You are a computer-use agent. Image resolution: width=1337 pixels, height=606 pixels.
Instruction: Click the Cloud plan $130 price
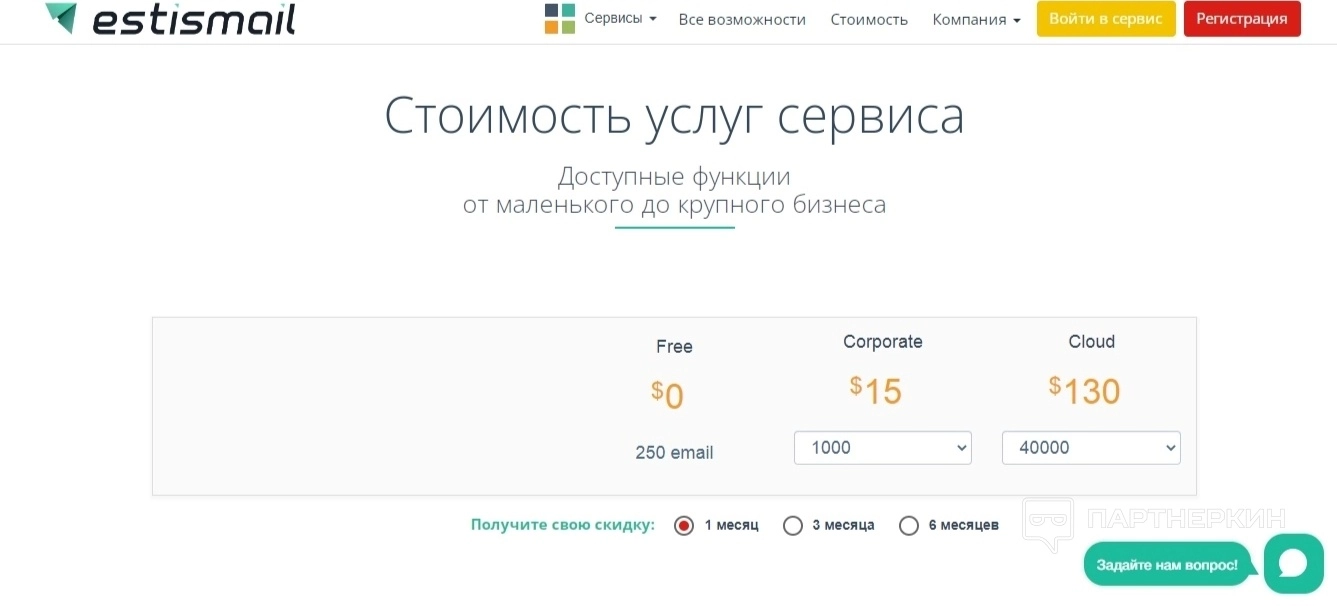click(1085, 391)
